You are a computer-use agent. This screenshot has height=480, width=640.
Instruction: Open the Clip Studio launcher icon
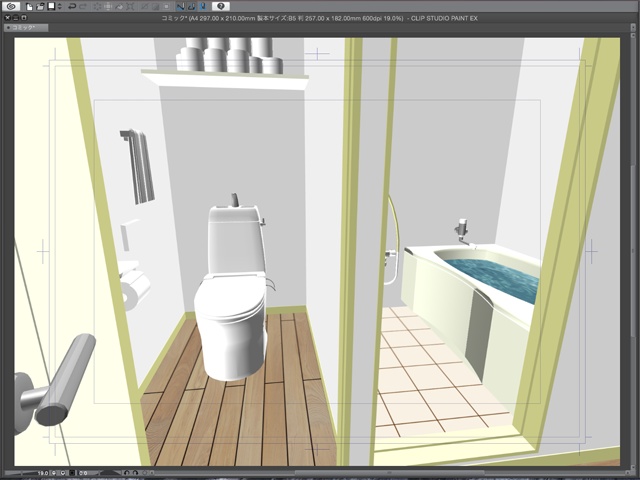11,6
